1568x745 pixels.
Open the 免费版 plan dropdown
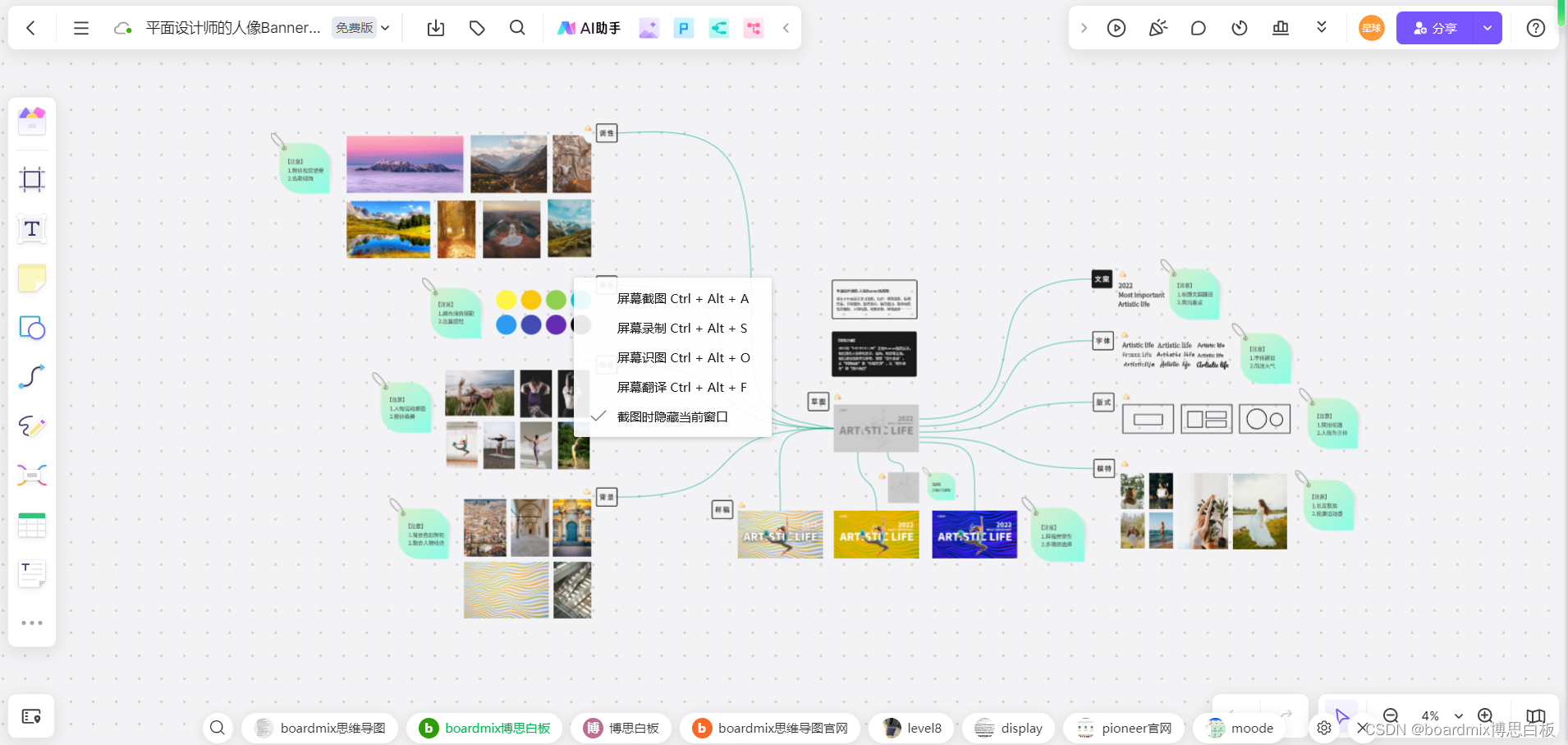361,28
